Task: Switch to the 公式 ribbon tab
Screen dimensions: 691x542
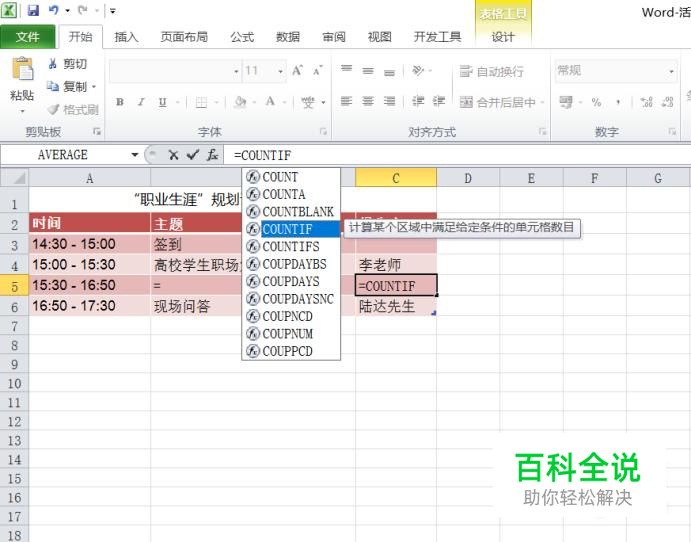Action: click(x=242, y=37)
